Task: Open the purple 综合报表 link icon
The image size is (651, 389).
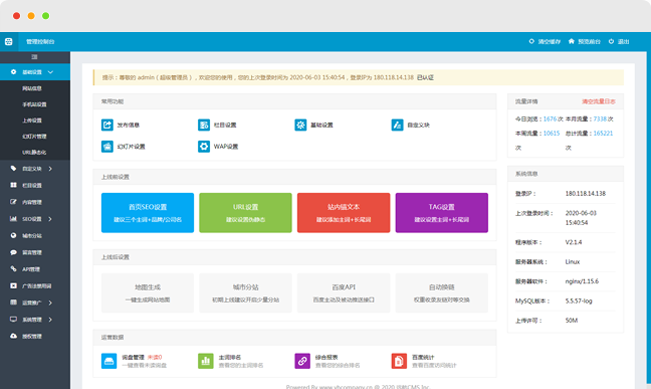Action: [302, 361]
